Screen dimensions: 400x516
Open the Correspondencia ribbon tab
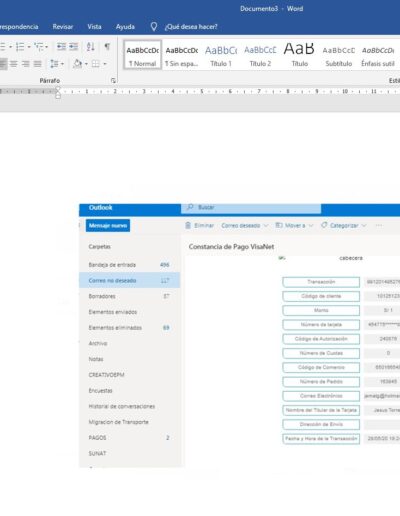19,27
